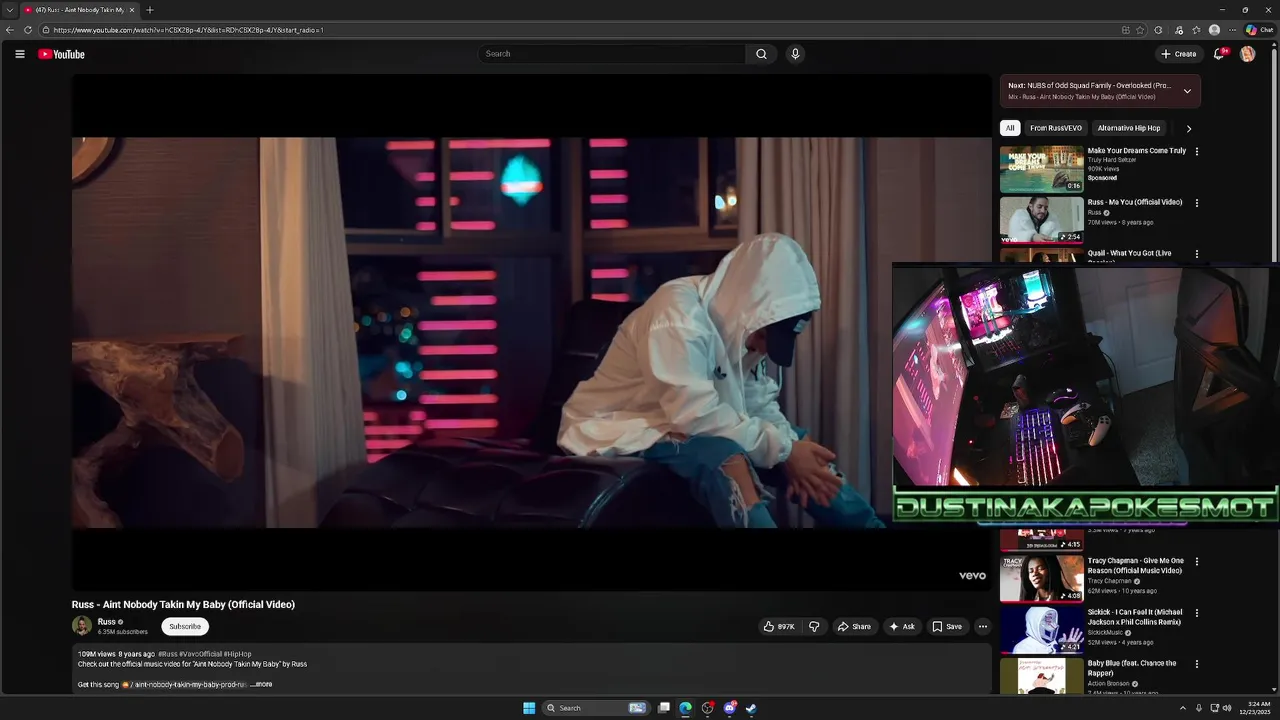Open Task View on the taskbar
This screenshot has height=720, width=1280.
[663, 708]
